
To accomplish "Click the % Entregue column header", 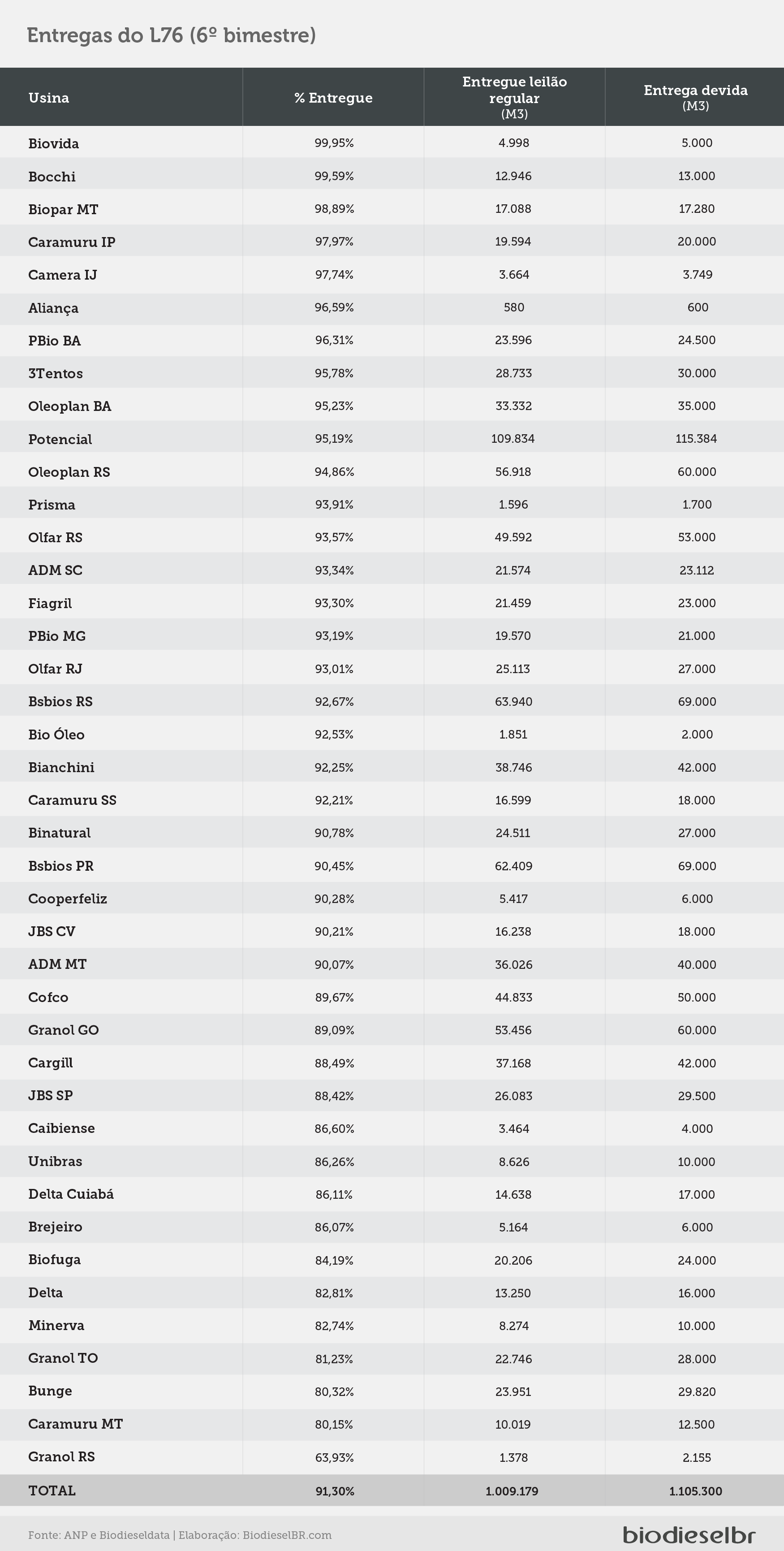I will pos(333,98).
